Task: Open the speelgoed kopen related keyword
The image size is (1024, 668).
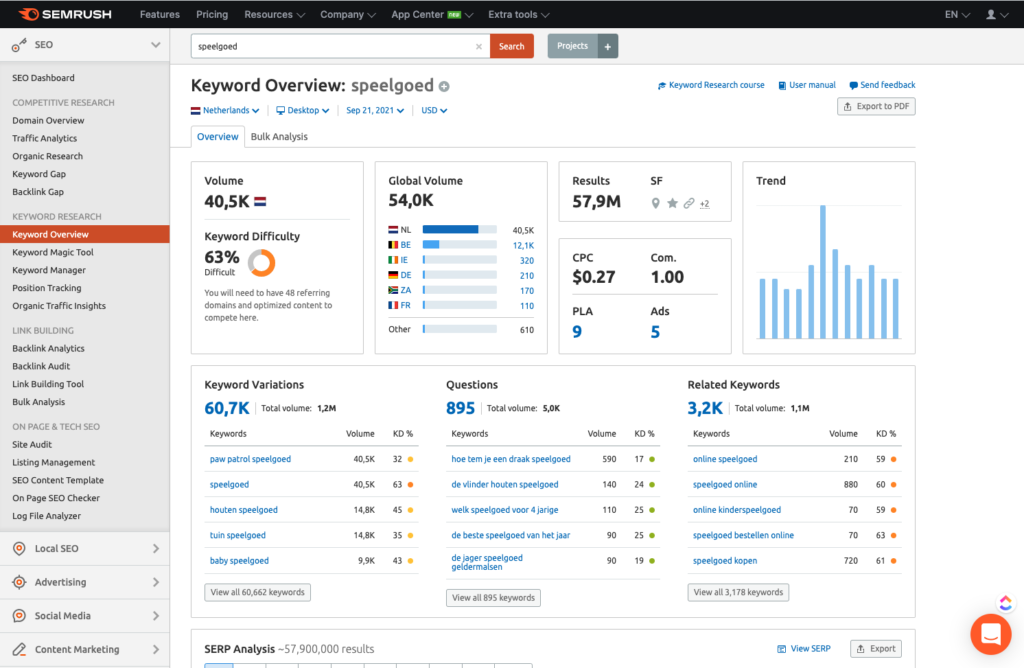Action: pos(725,561)
